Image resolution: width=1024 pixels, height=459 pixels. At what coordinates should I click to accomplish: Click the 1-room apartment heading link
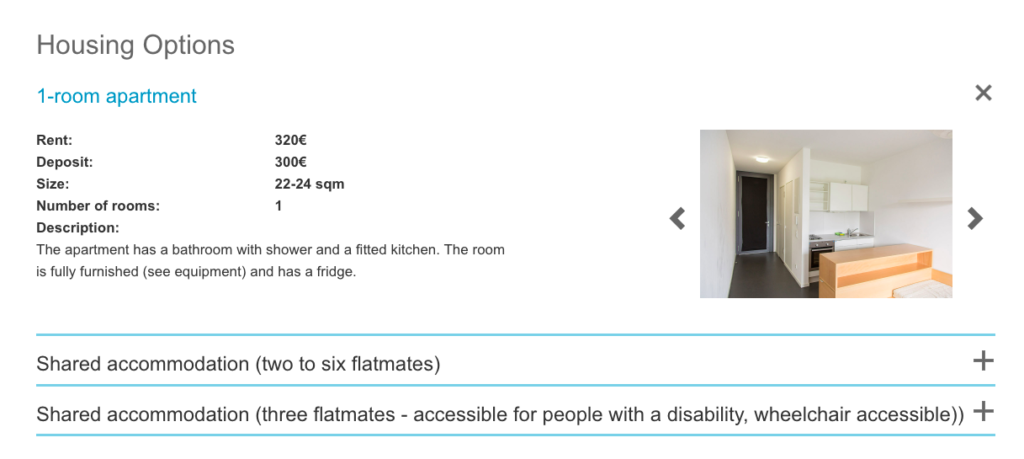tap(116, 96)
